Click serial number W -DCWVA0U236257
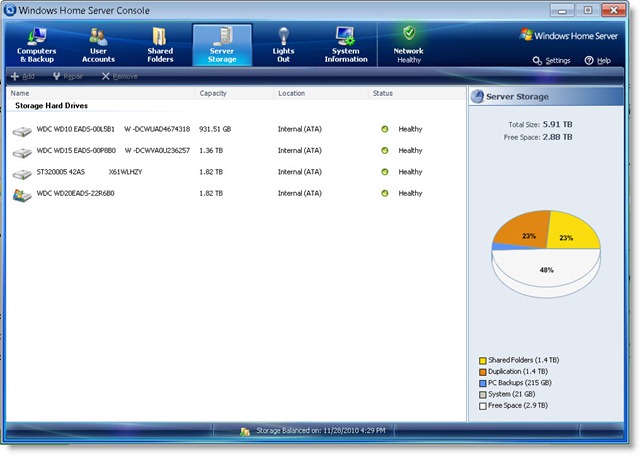The image size is (640, 455). click(157, 150)
